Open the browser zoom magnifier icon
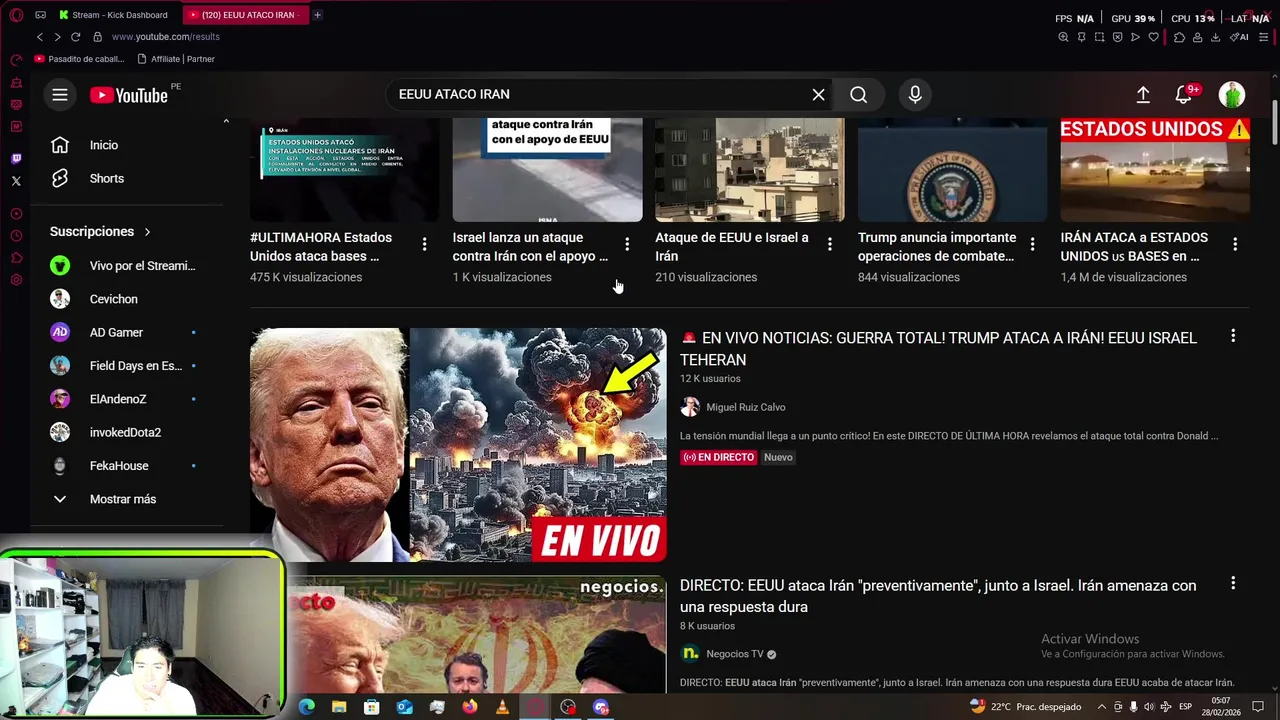Image resolution: width=1280 pixels, height=720 pixels. (1063, 37)
